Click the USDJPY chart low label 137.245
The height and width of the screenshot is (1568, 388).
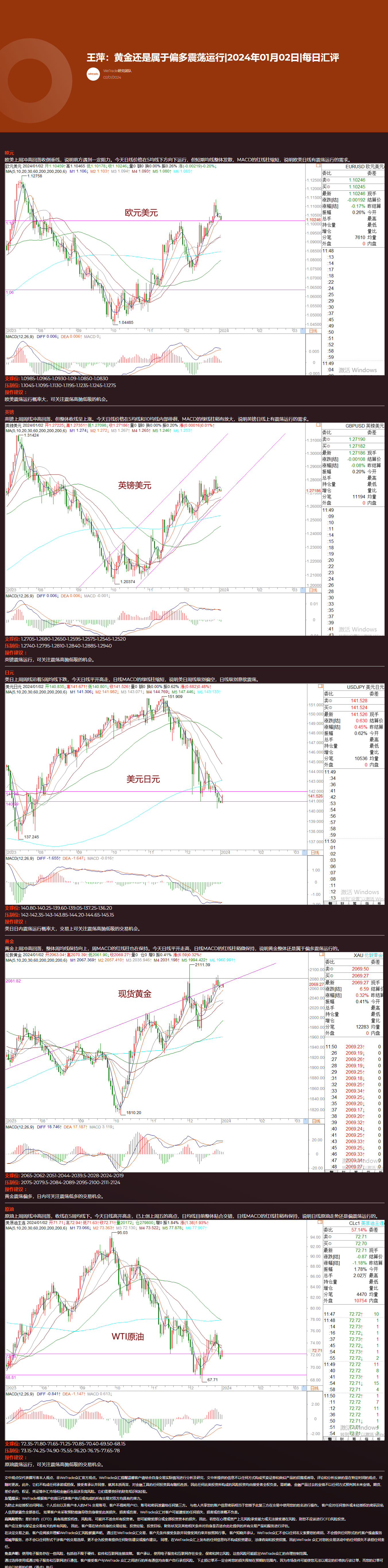click(x=32, y=837)
